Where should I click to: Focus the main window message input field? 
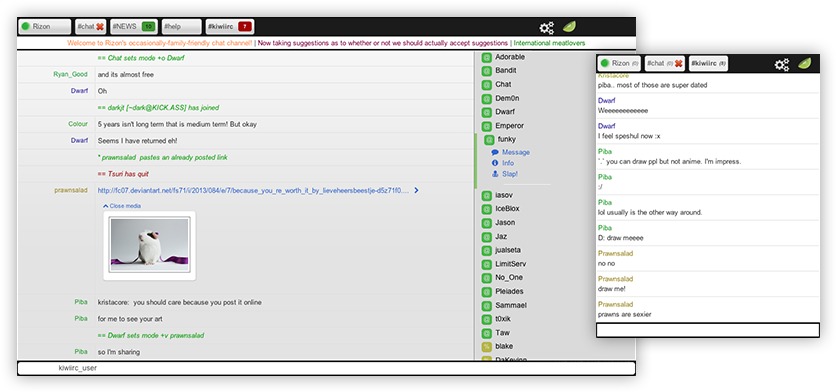tap(326, 368)
